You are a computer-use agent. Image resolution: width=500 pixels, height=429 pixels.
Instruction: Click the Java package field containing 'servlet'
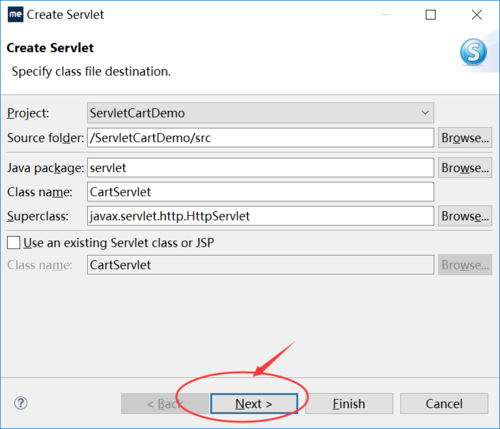point(260,168)
